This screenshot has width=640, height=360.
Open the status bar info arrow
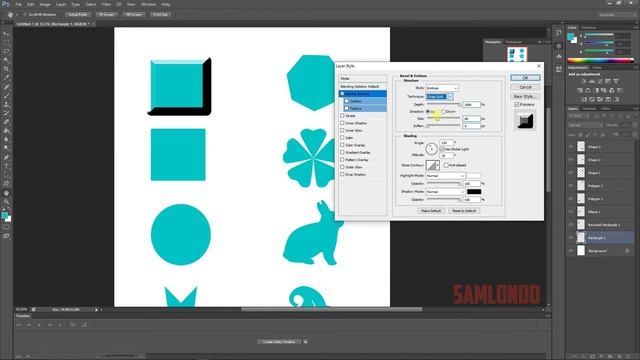pos(97,310)
